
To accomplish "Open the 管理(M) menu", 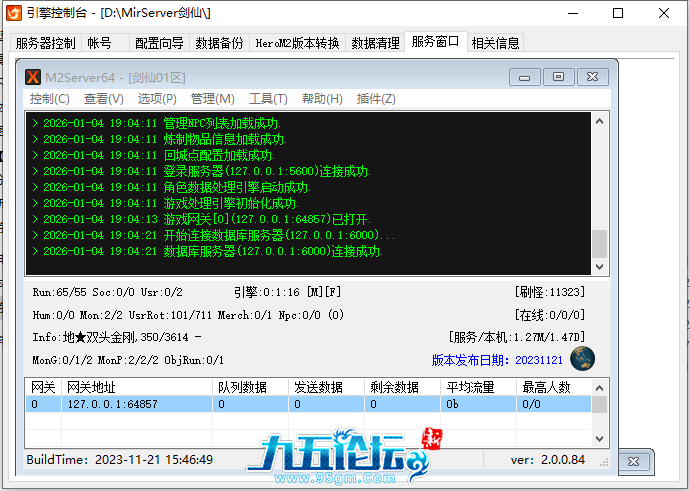I will point(212,99).
